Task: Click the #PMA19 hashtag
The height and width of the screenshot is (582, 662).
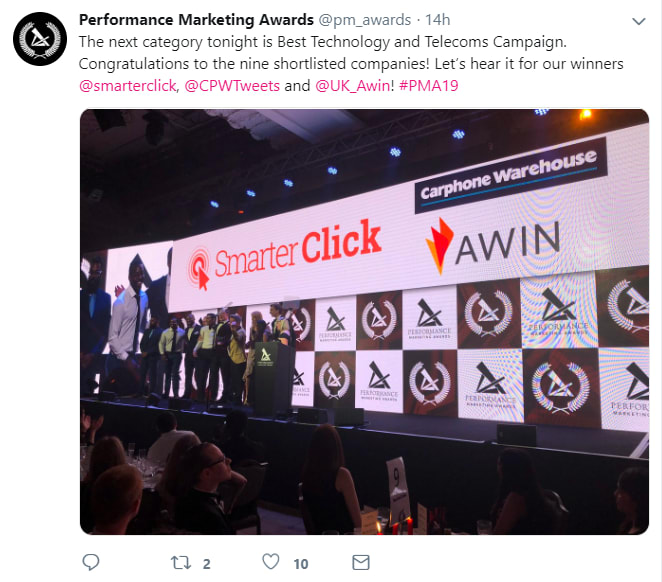Action: [429, 86]
